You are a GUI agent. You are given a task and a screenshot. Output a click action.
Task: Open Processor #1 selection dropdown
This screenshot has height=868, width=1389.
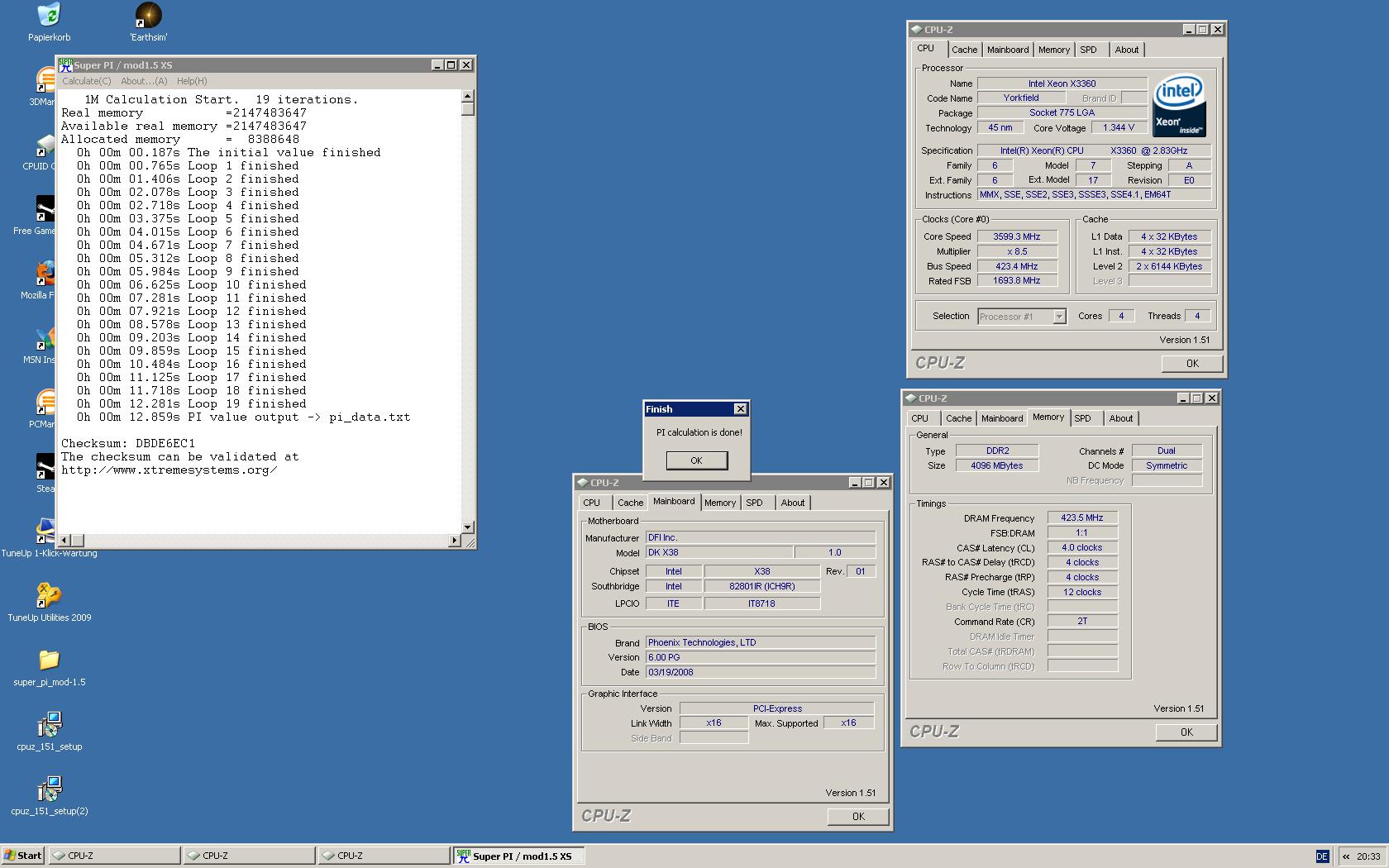[x=1059, y=317]
